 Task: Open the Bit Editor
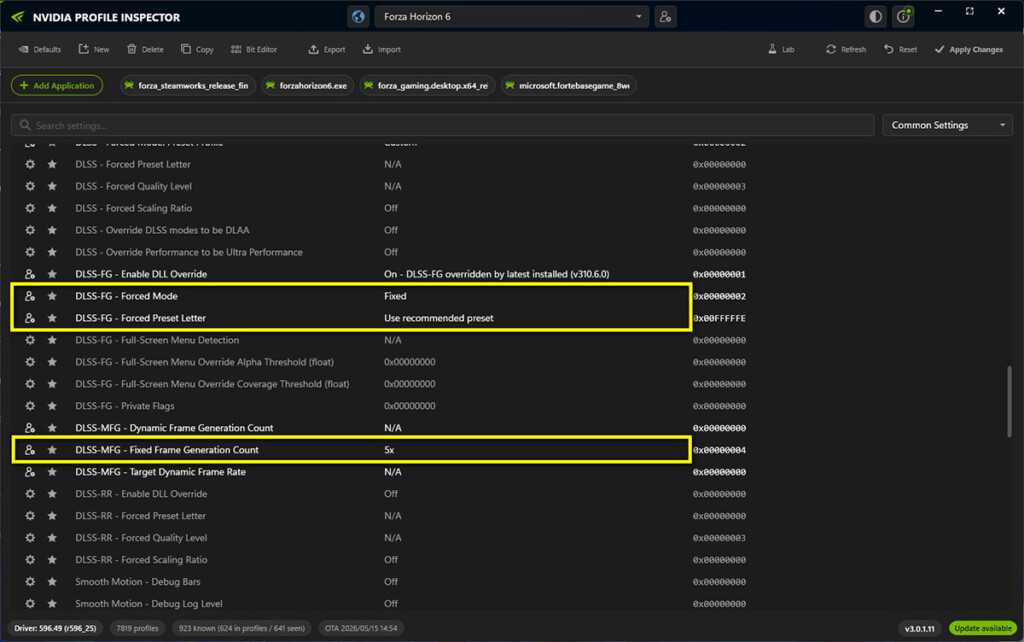click(254, 50)
